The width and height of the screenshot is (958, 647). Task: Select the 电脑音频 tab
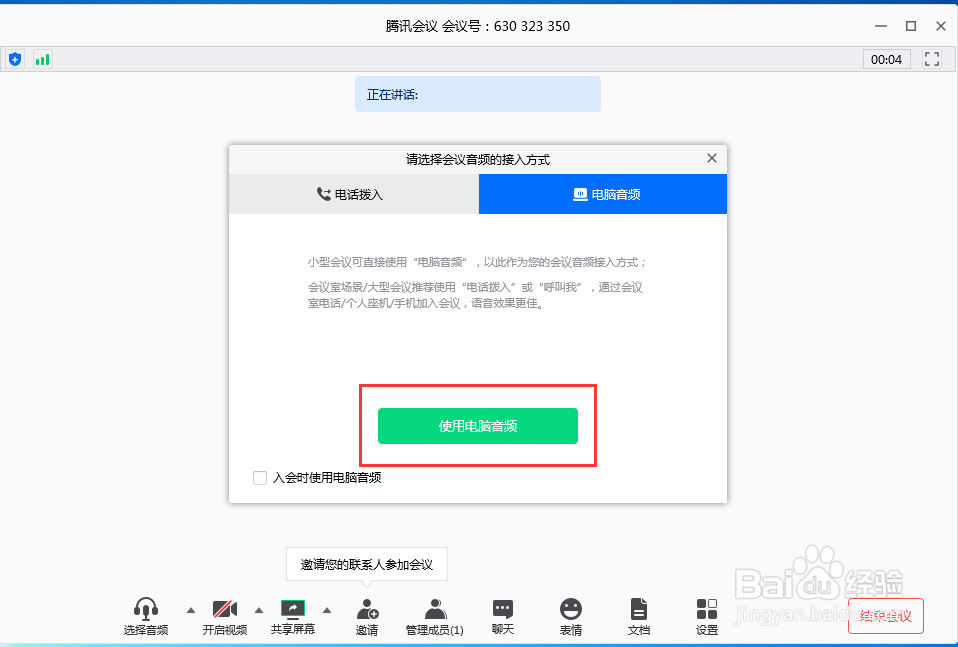603,194
